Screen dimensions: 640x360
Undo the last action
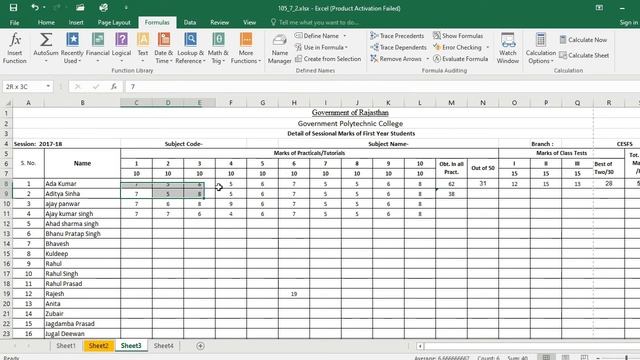coord(35,8)
